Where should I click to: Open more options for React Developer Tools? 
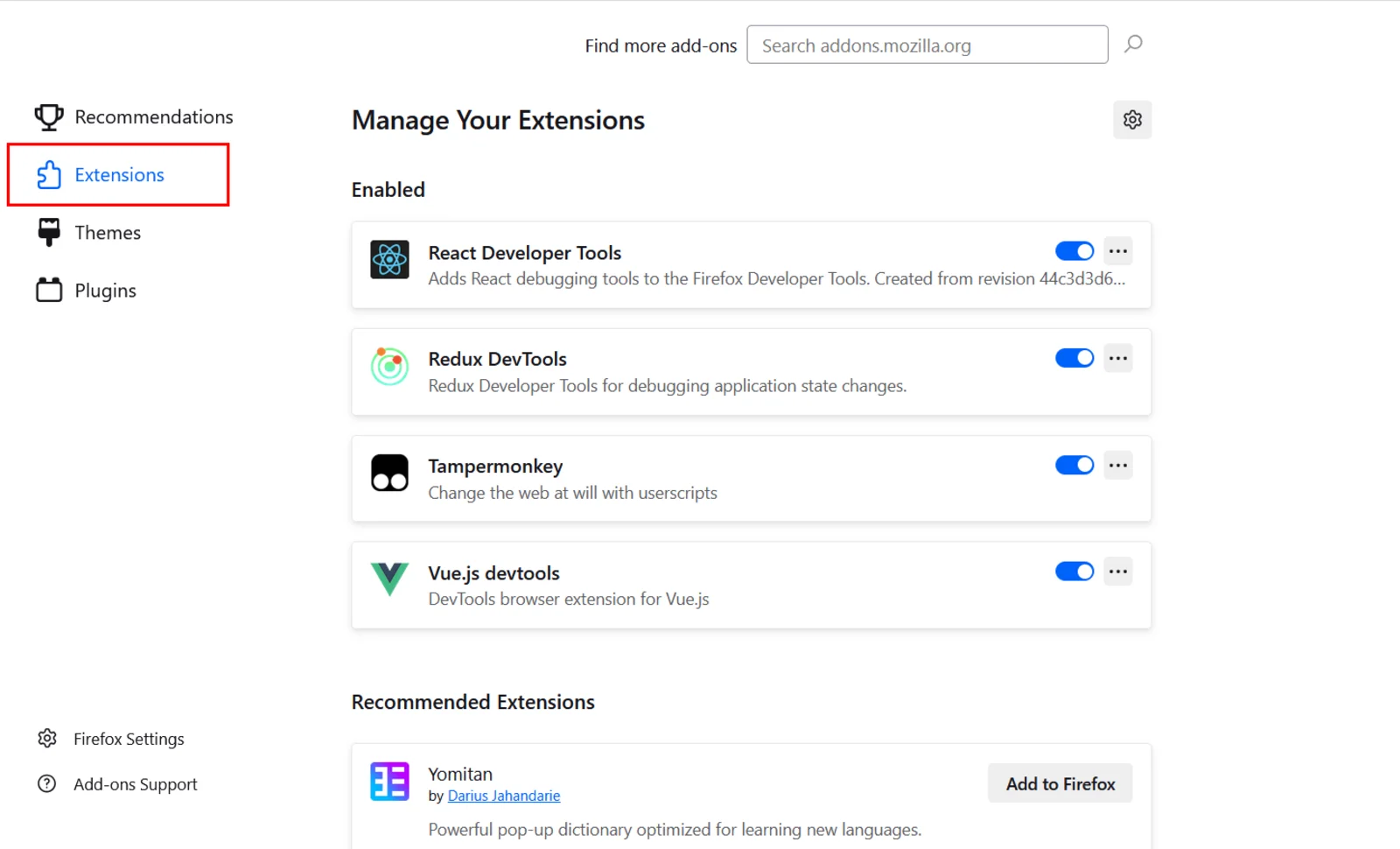coord(1117,250)
